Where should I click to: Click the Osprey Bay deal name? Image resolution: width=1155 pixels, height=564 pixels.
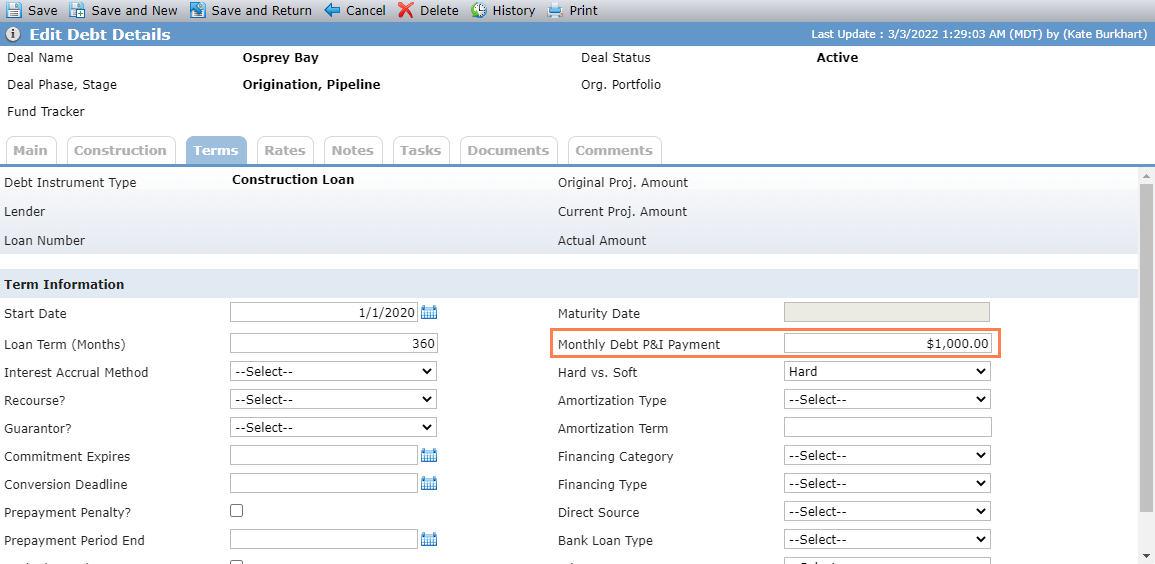[x=281, y=57]
